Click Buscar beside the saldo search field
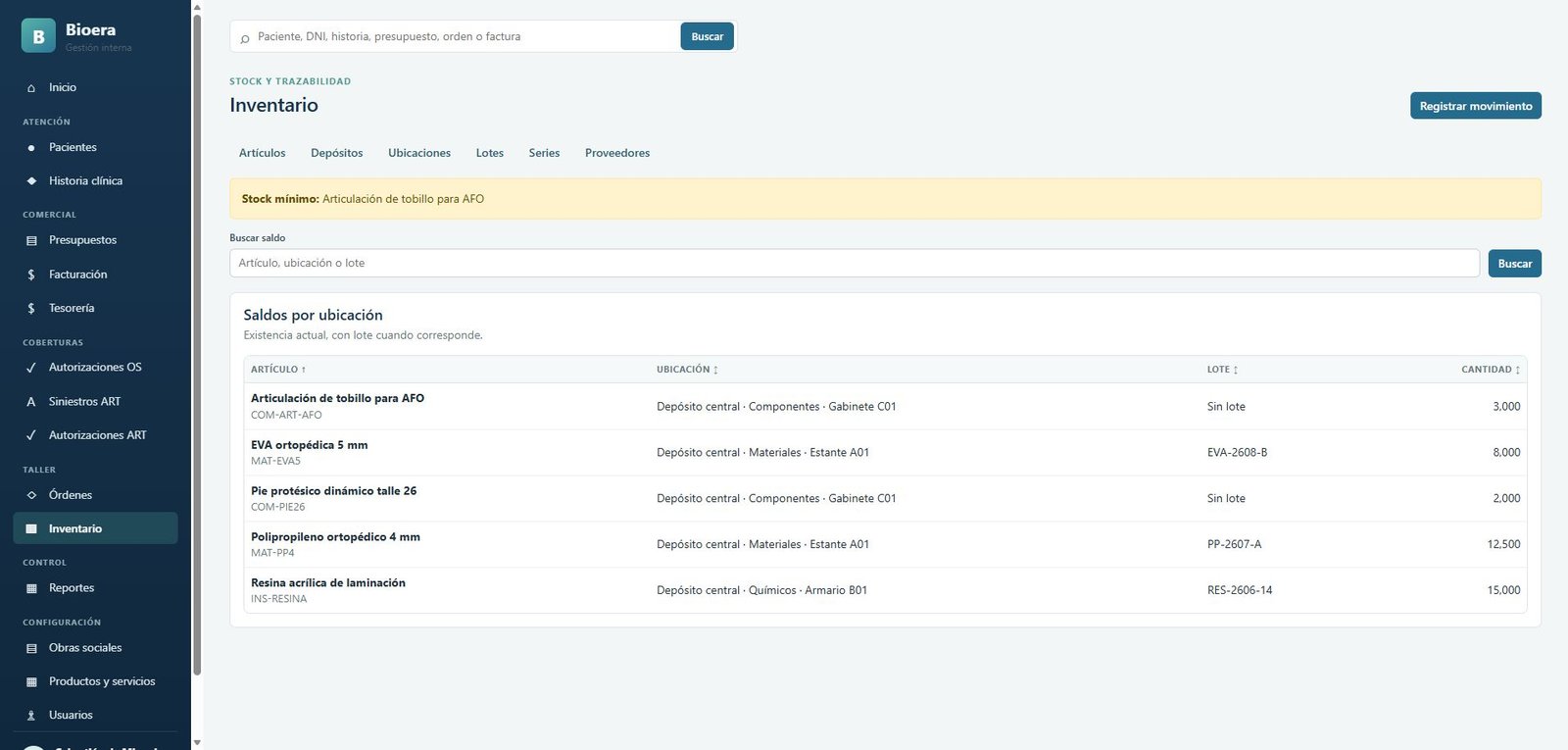 1515,264
